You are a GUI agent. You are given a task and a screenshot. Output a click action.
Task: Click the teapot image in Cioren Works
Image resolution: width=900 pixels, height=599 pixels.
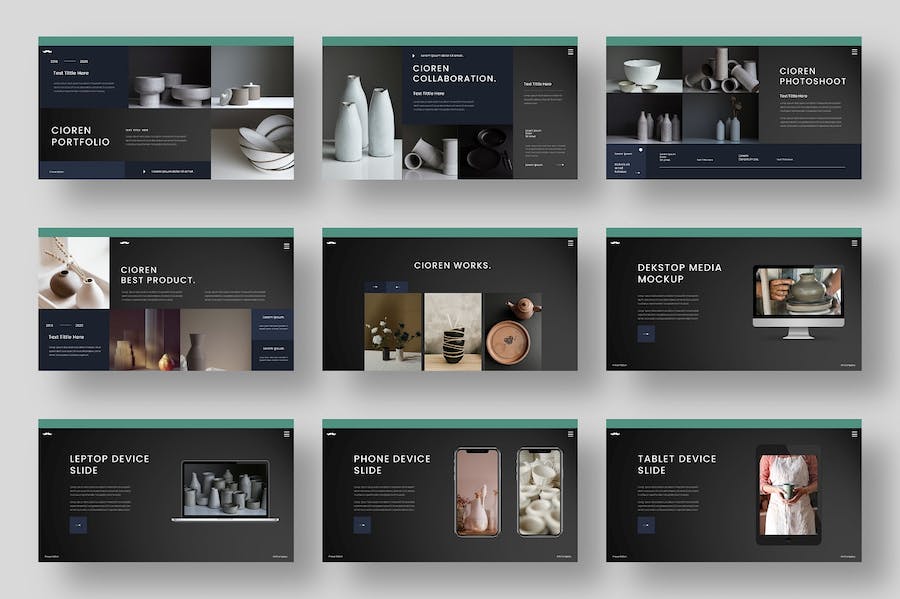pyautogui.click(x=512, y=332)
